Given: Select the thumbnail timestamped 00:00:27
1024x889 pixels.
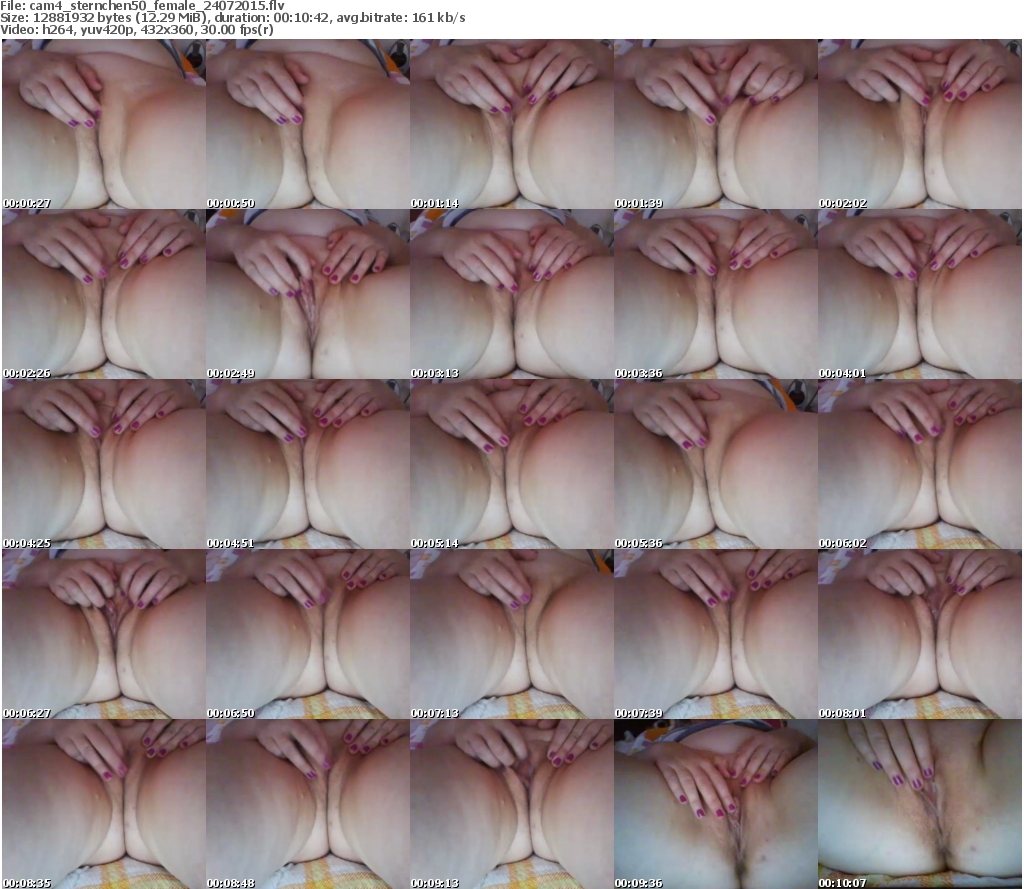Looking at the screenshot, I should pyautogui.click(x=102, y=124).
